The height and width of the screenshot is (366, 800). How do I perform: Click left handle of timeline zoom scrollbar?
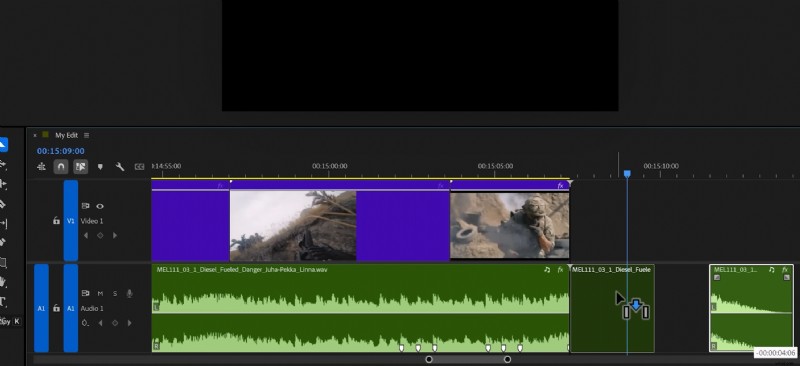tap(429, 359)
